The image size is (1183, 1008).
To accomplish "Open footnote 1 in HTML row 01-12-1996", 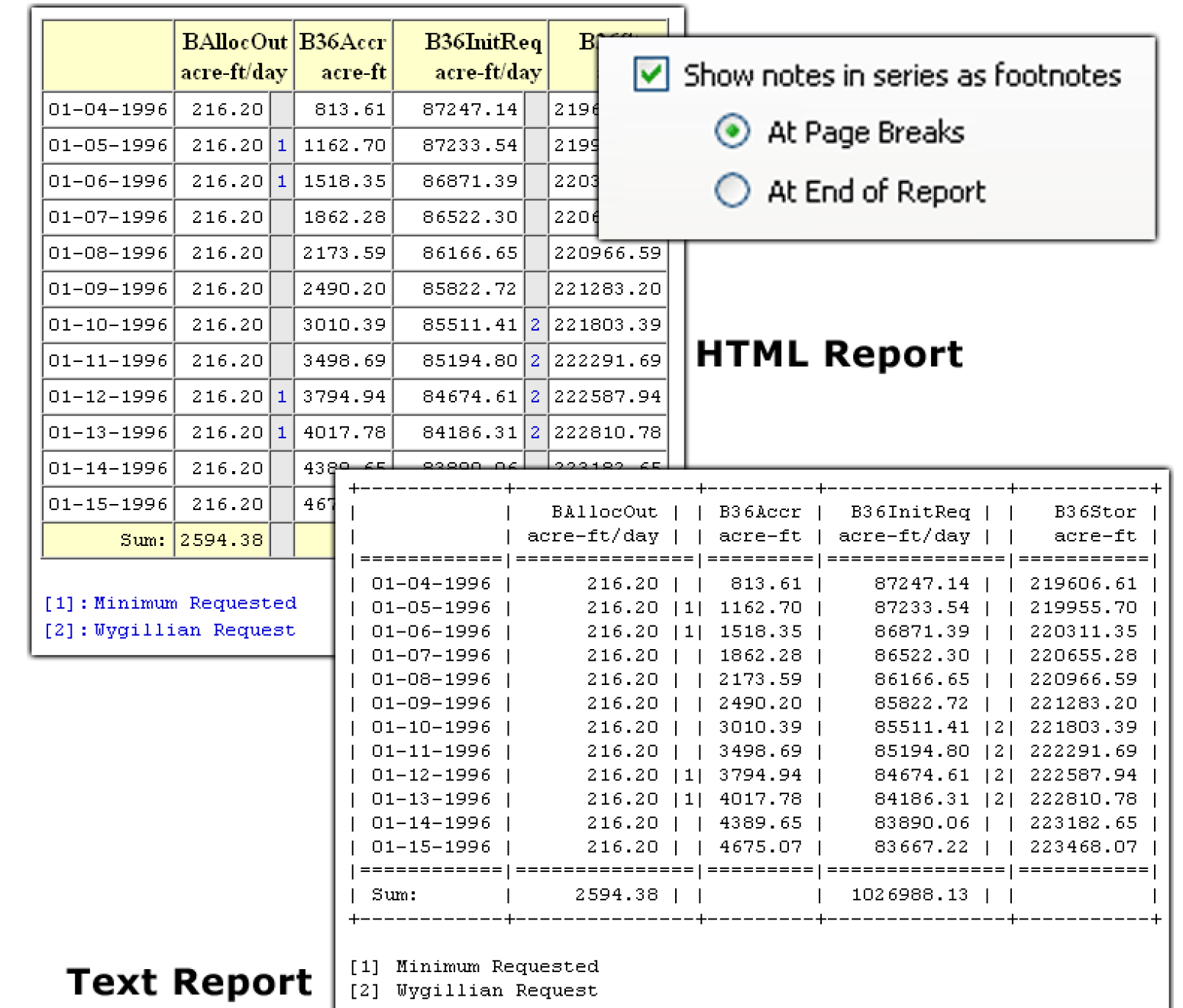I will 282,396.
